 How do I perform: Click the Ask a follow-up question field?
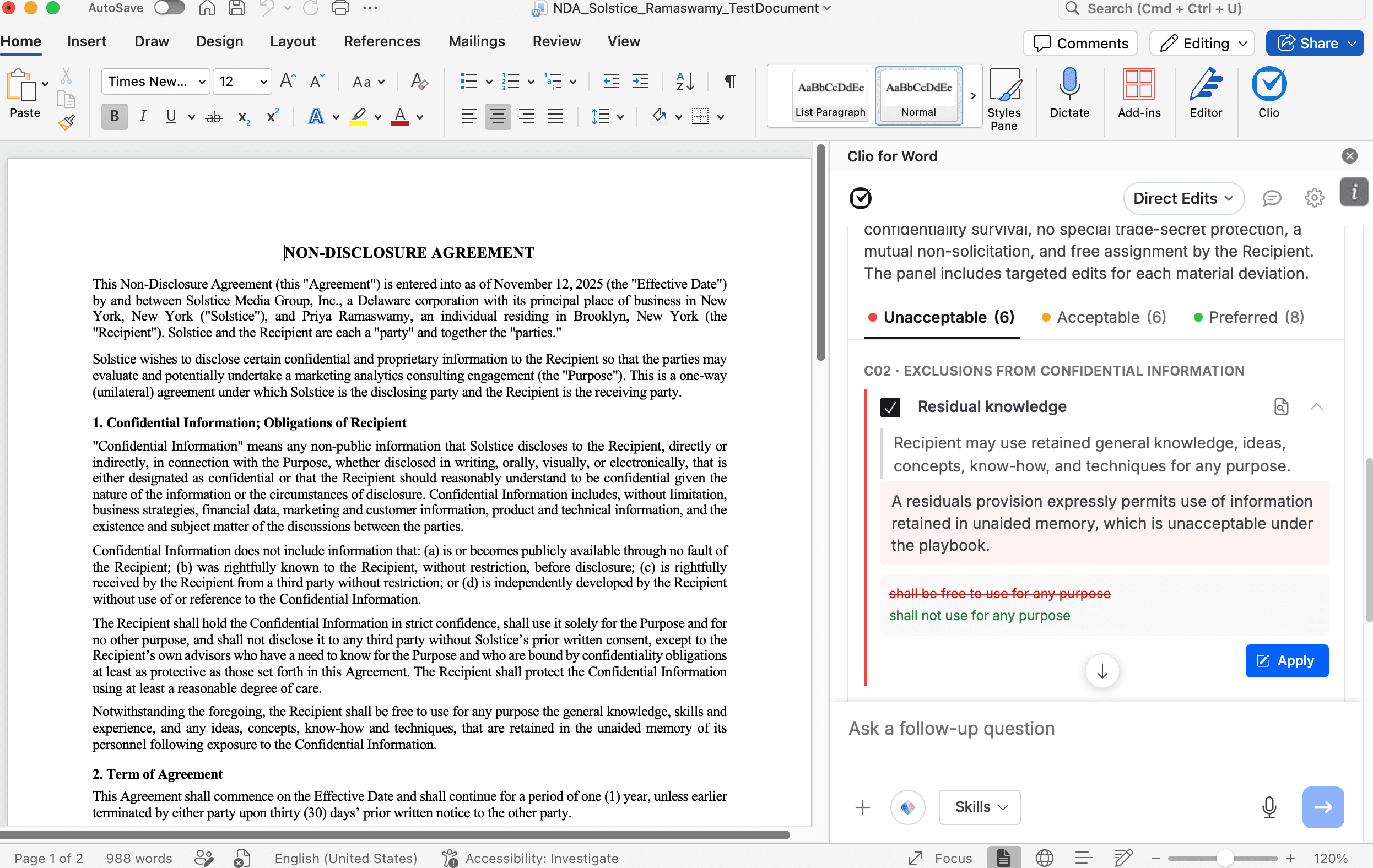[1095, 728]
